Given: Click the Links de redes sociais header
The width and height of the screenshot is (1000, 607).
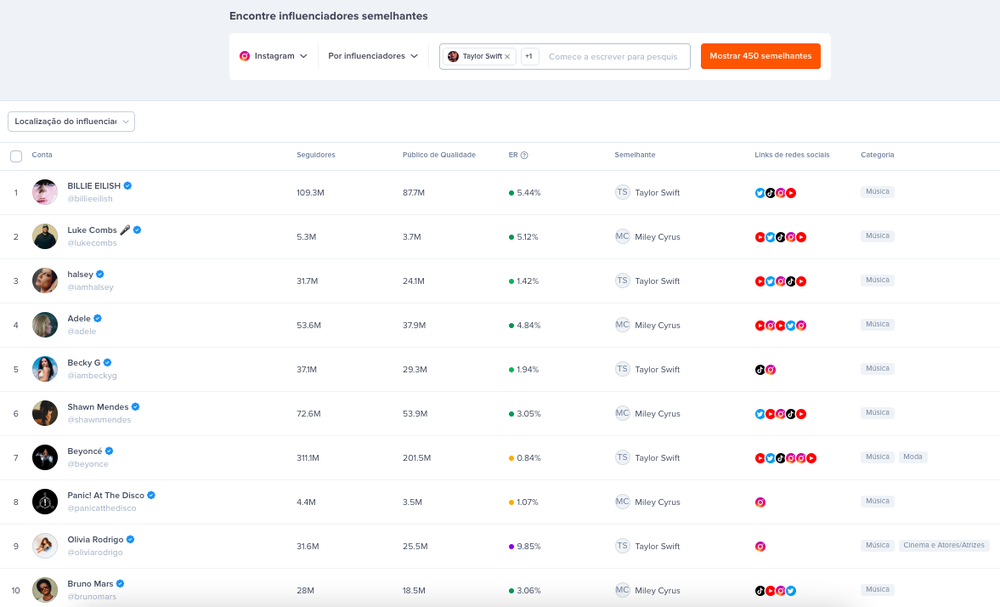Looking at the screenshot, I should (x=791, y=155).
